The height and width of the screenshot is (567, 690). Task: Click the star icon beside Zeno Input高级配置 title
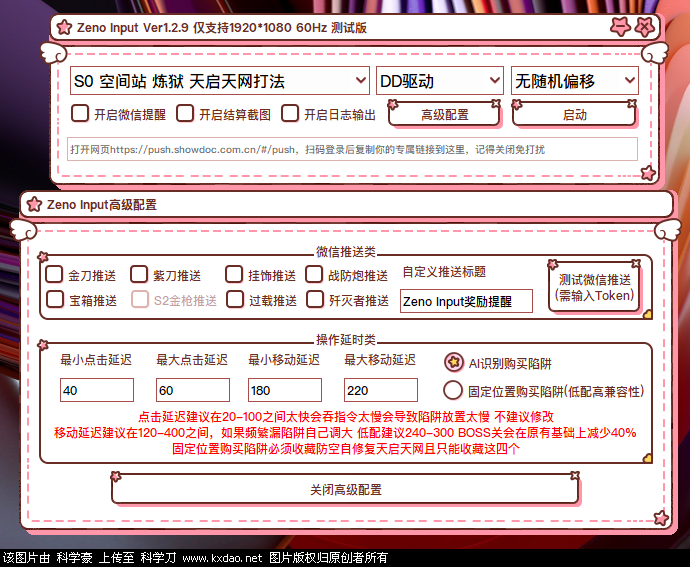tap(33, 205)
